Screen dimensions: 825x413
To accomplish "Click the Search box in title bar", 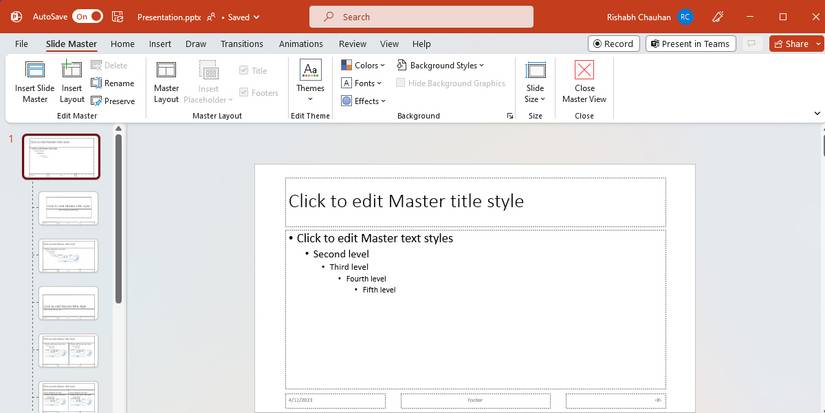I will (x=421, y=17).
